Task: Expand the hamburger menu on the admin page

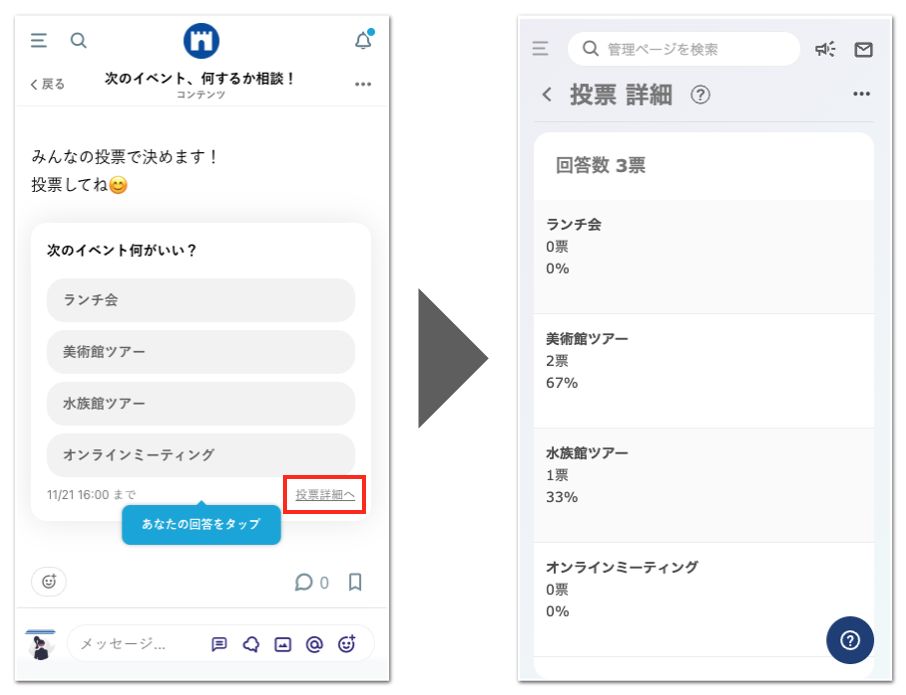Action: coord(540,48)
